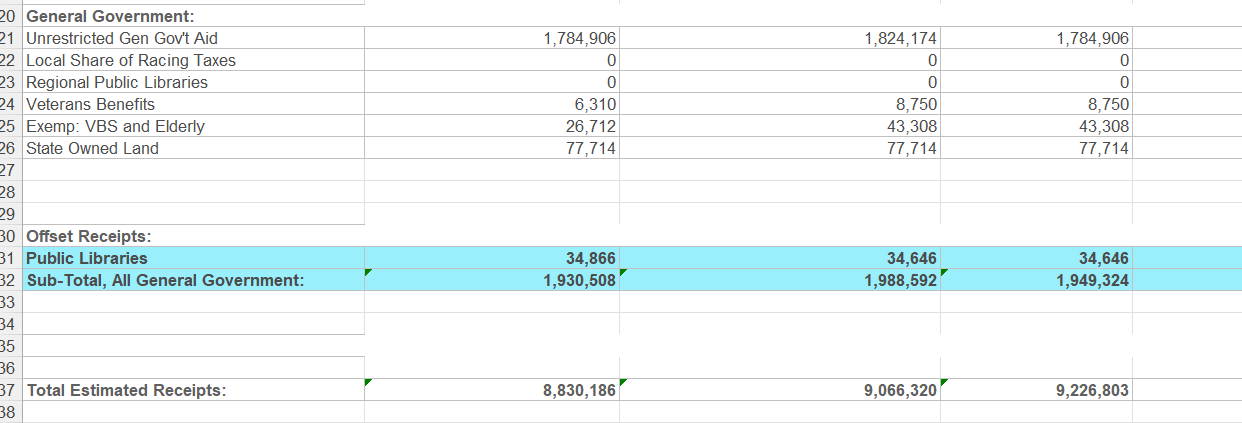Select the total receipts cell 8,830,186

coord(579,390)
